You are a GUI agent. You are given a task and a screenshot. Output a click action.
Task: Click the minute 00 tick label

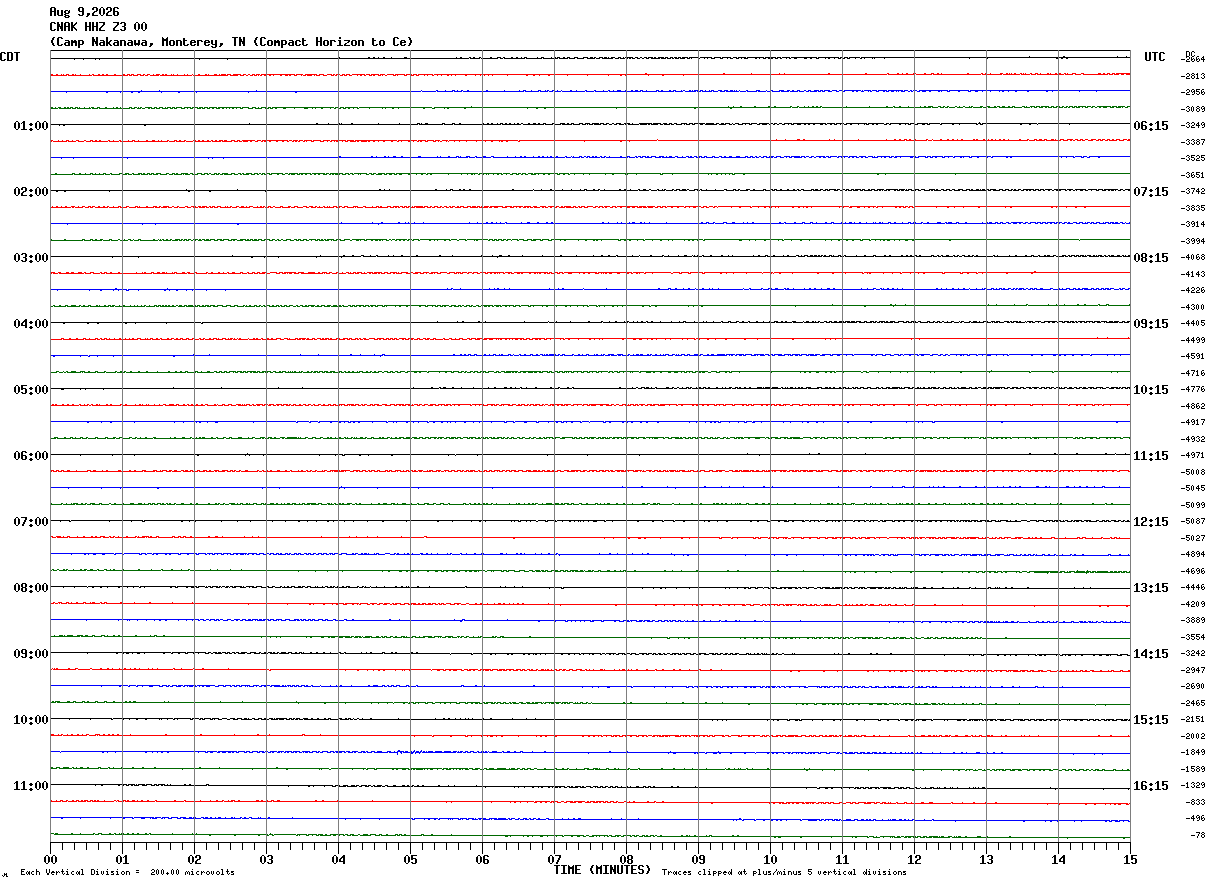[x=51, y=859]
